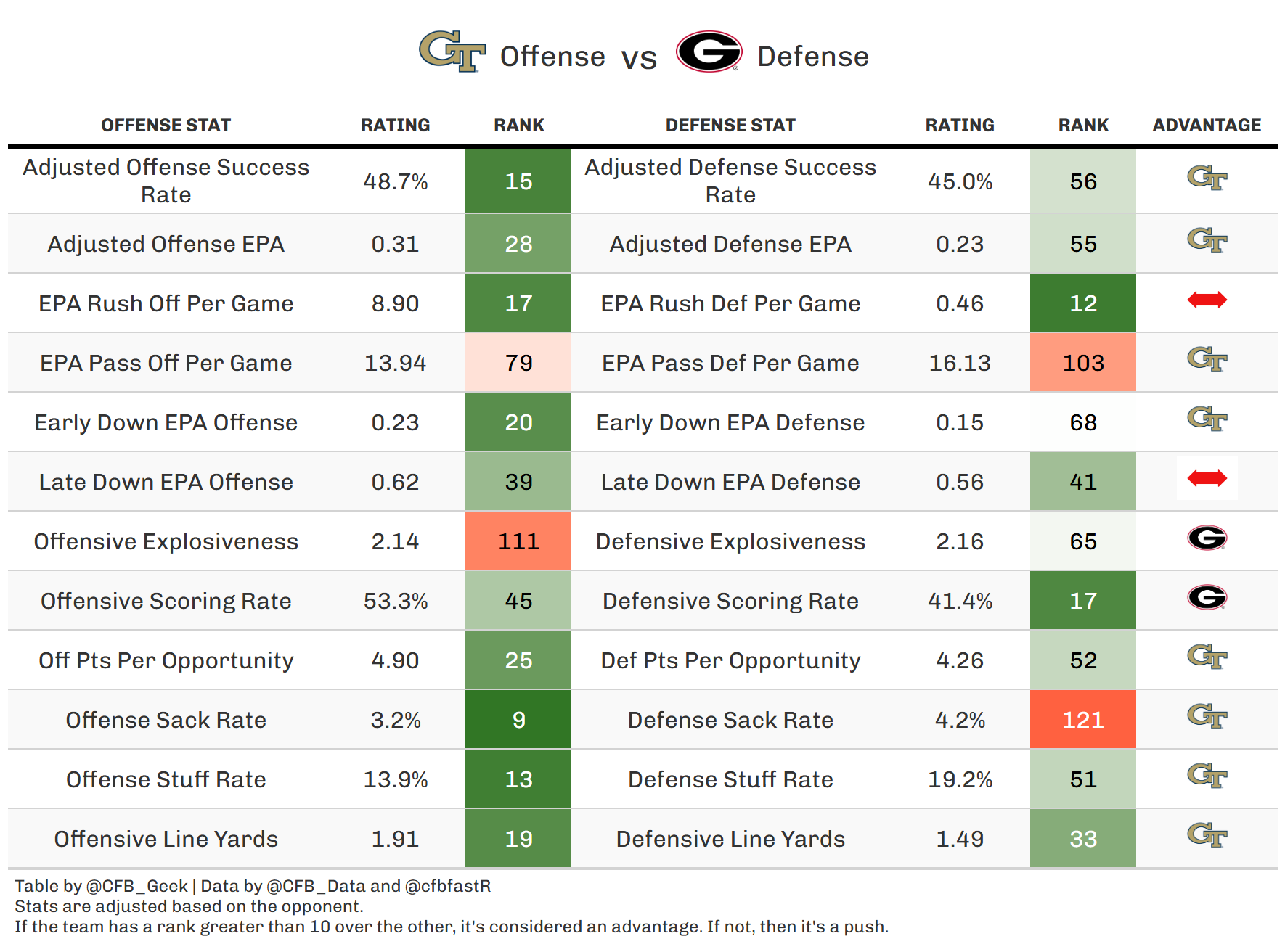Click the red defense rank cell showing 121

(1082, 720)
